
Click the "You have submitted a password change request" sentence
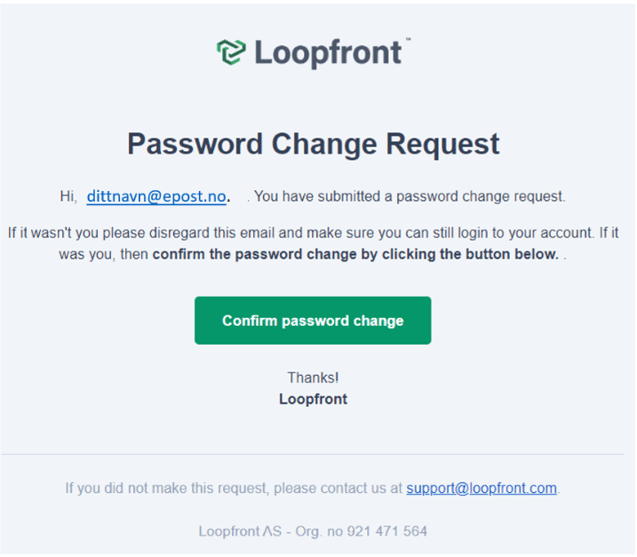[x=410, y=197]
